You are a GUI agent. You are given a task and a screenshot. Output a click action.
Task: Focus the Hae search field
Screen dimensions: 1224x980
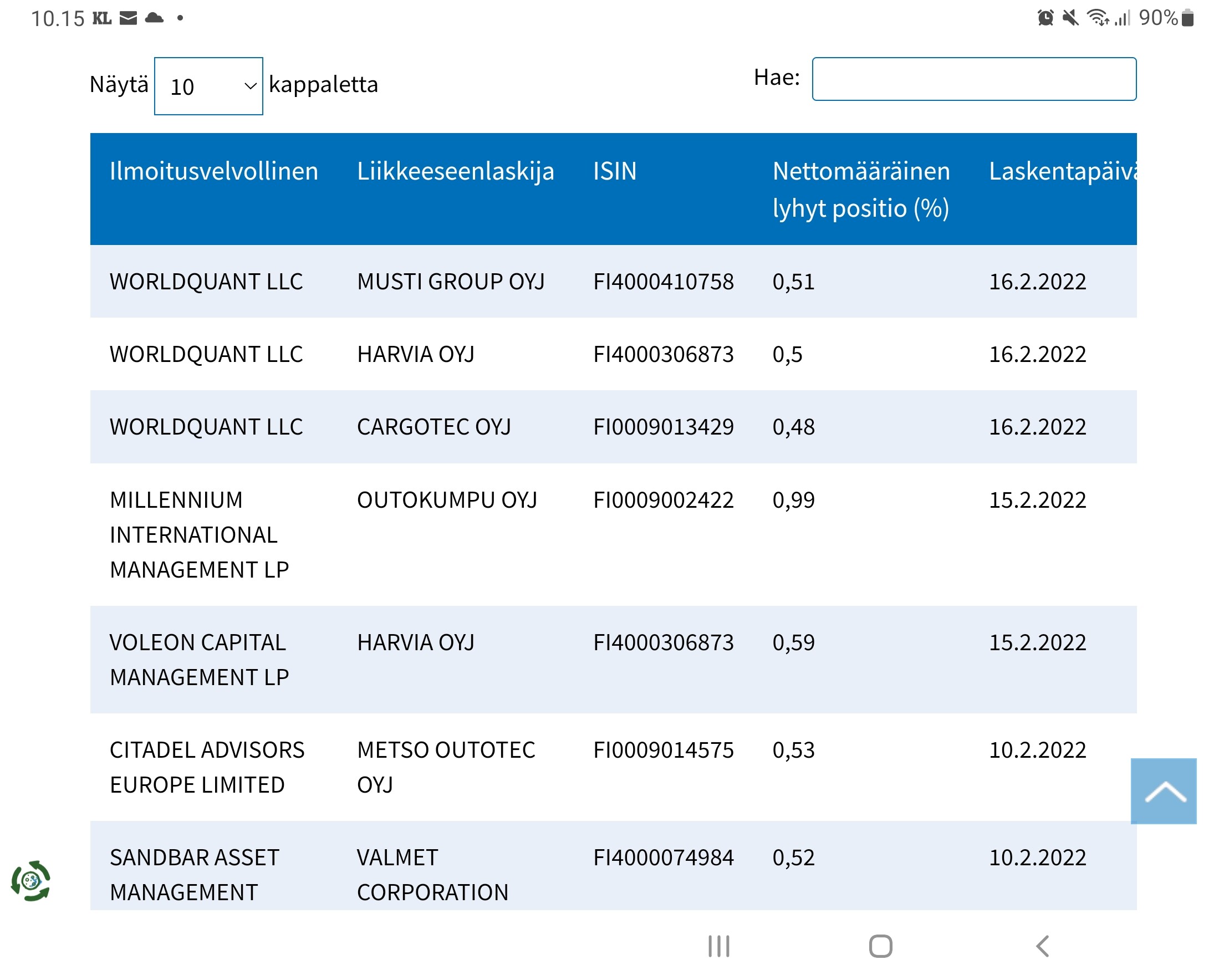pos(973,79)
